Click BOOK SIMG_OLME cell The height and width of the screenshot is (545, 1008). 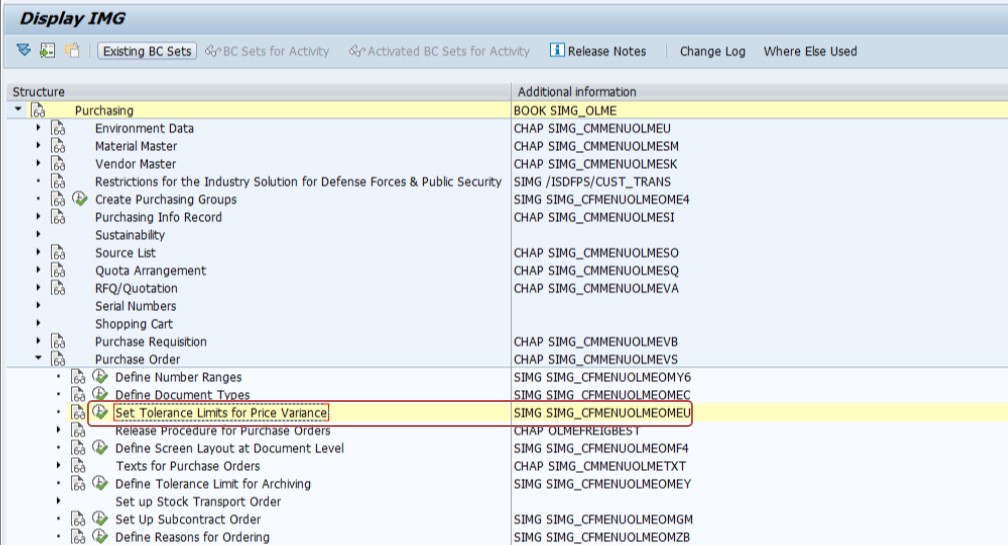point(564,111)
